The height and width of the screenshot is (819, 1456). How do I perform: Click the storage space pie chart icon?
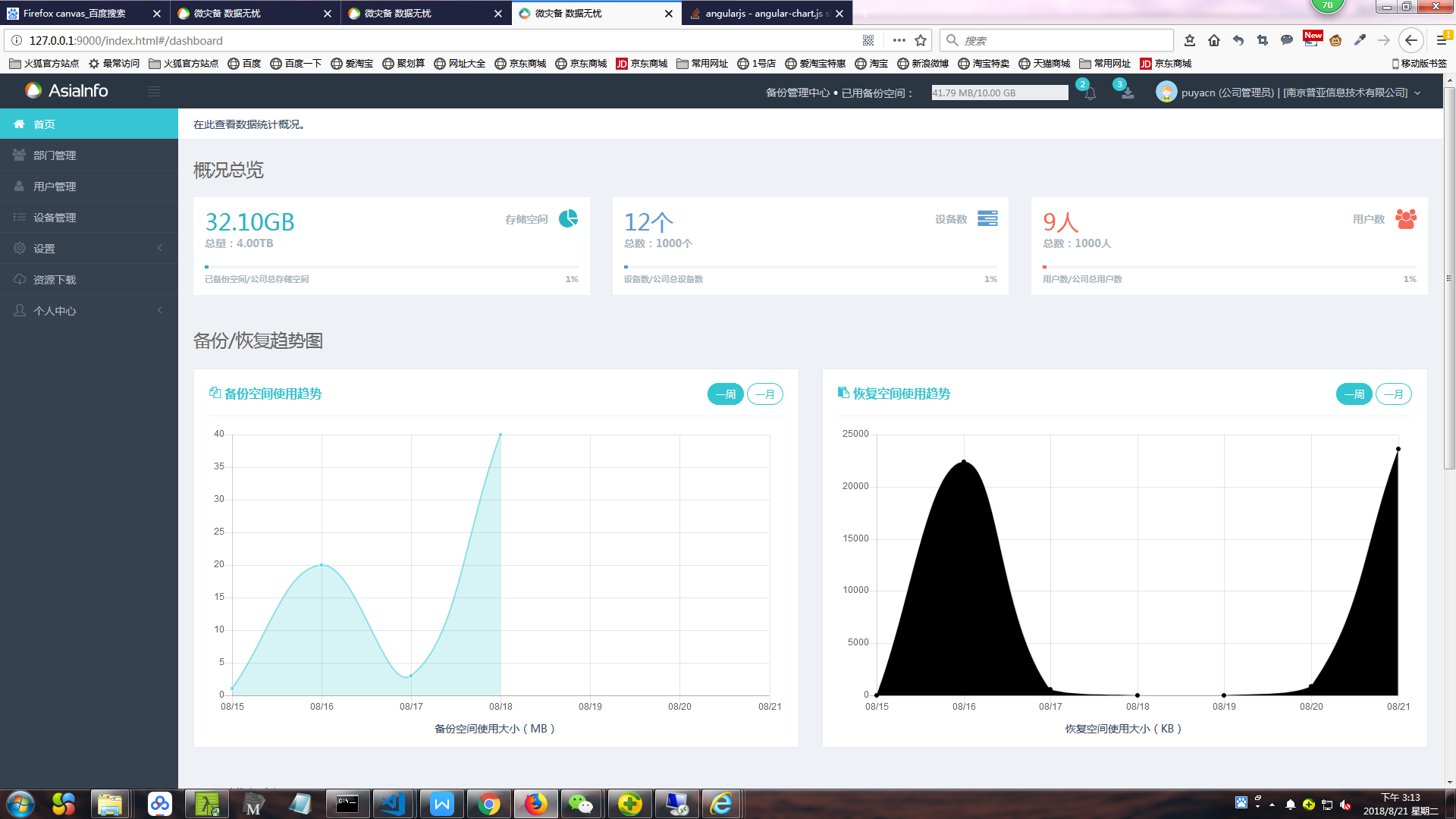click(x=568, y=218)
